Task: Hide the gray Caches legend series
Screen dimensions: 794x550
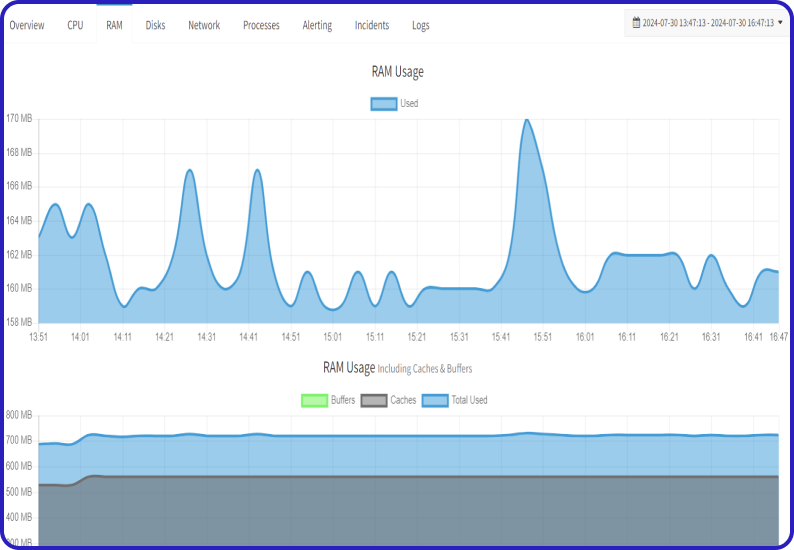Action: tap(373, 400)
